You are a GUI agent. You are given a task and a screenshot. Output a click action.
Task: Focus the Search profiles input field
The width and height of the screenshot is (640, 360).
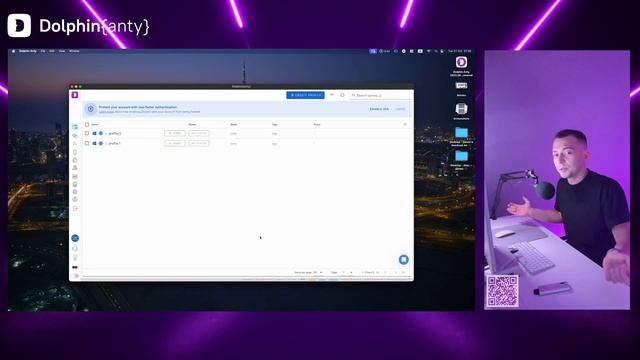(382, 95)
